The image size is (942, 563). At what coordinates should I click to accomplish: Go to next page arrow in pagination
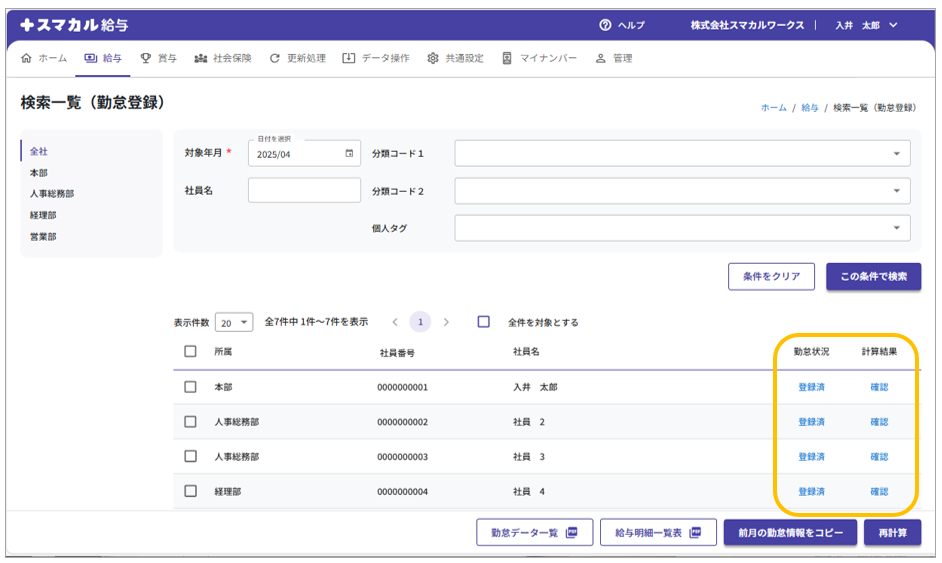[x=446, y=322]
